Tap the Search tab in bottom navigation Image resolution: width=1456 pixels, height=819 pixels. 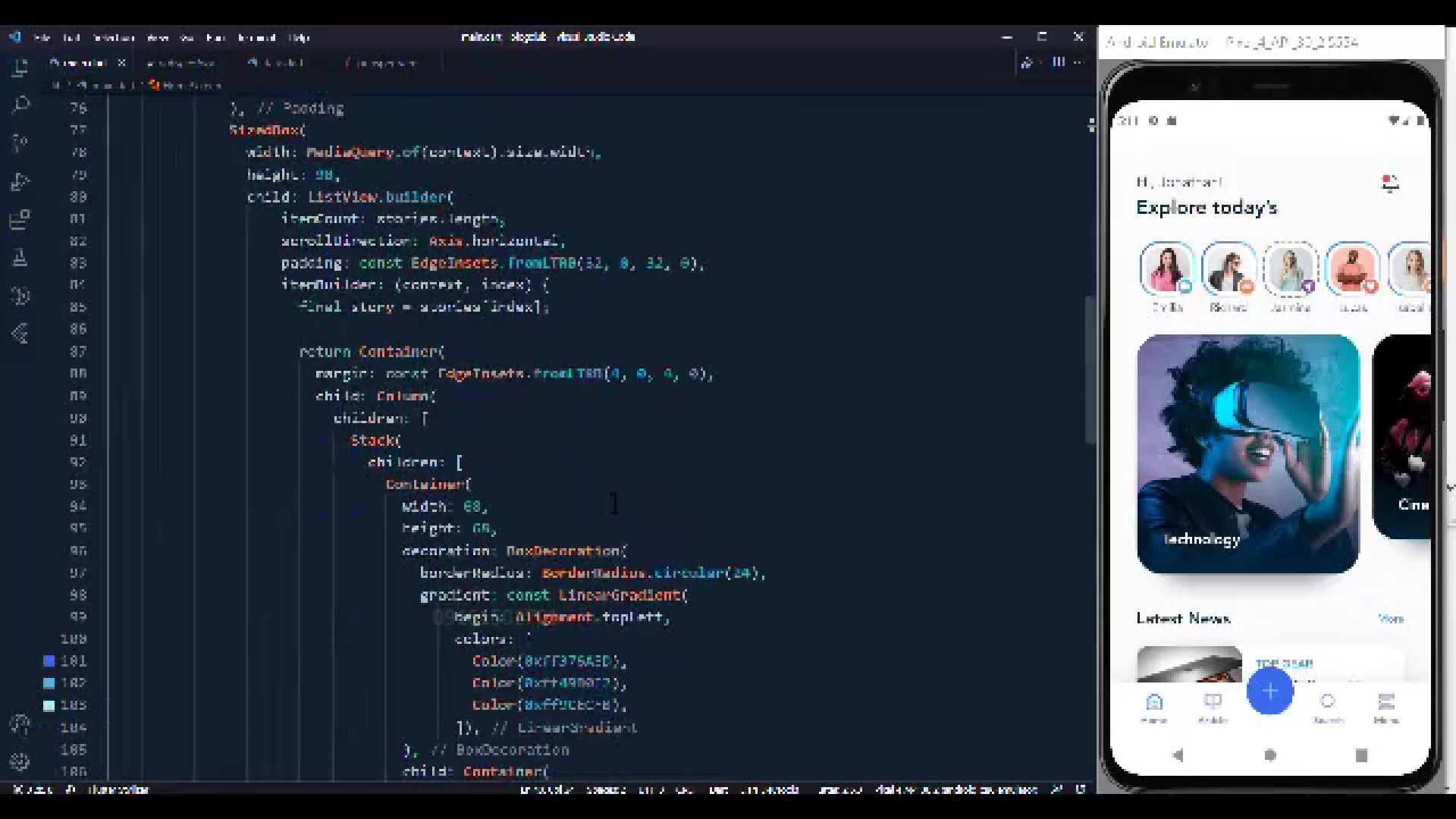[x=1328, y=708]
